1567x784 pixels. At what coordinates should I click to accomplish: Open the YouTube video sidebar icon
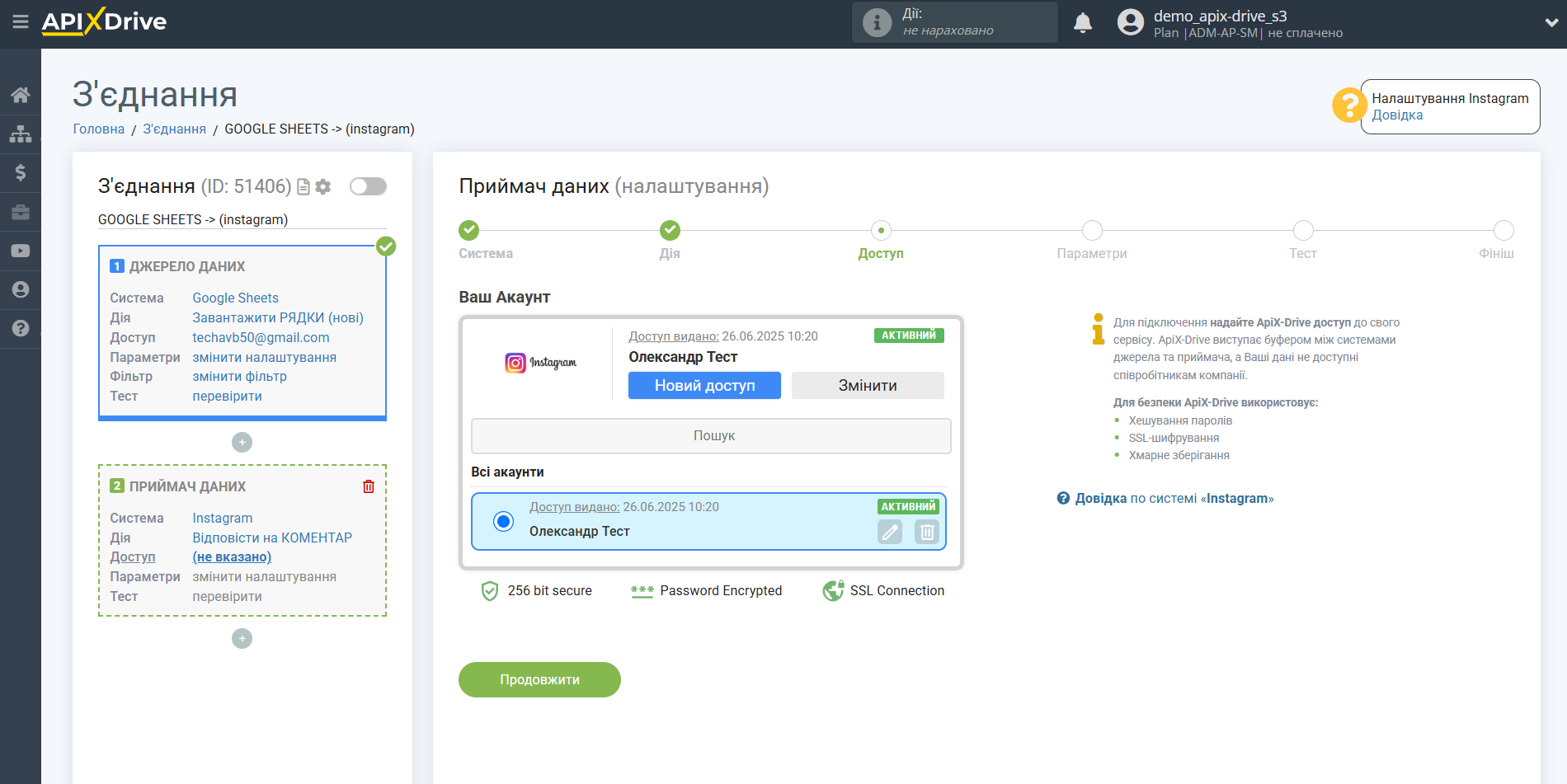(21, 251)
